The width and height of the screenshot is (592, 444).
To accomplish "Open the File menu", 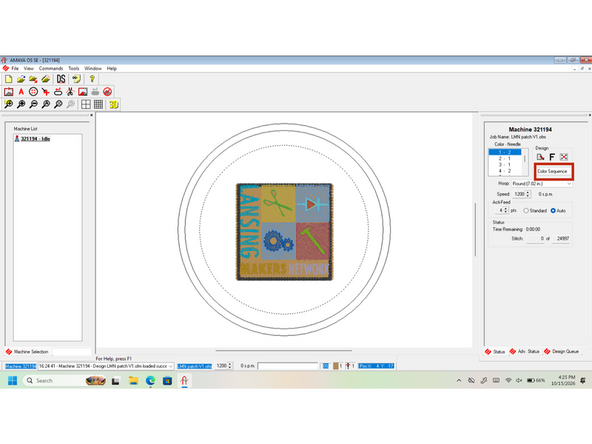I will point(15,68).
